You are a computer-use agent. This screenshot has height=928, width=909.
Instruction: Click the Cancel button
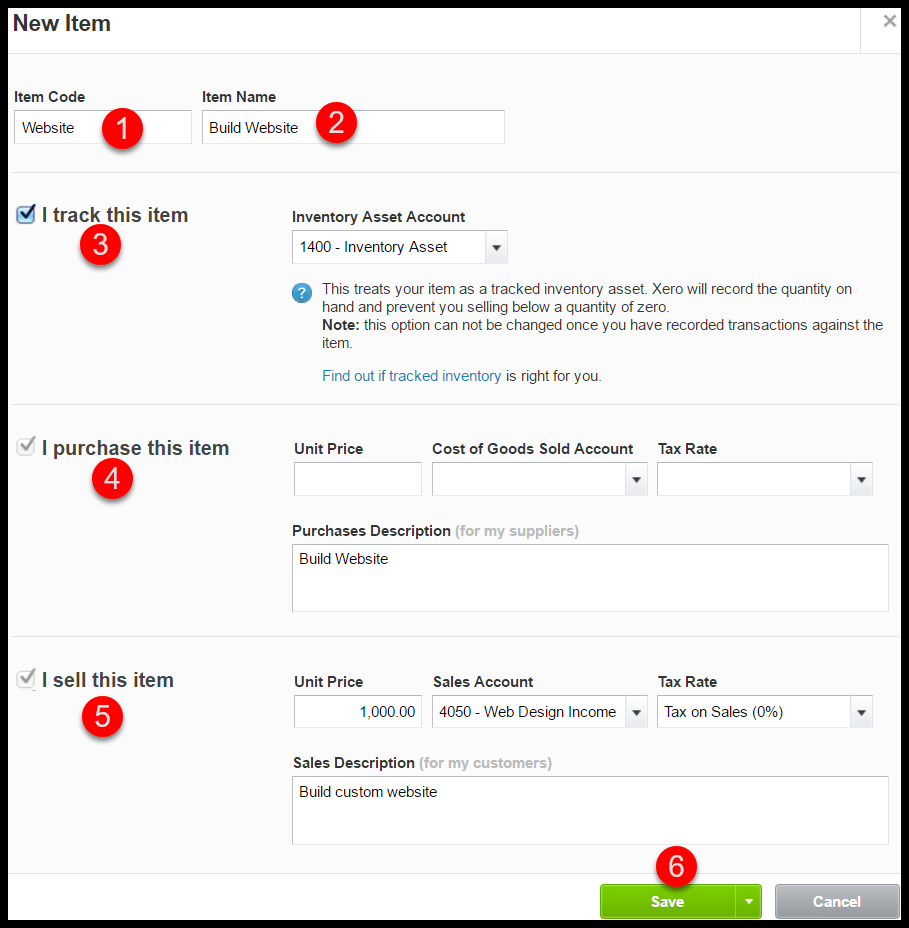pos(837,901)
